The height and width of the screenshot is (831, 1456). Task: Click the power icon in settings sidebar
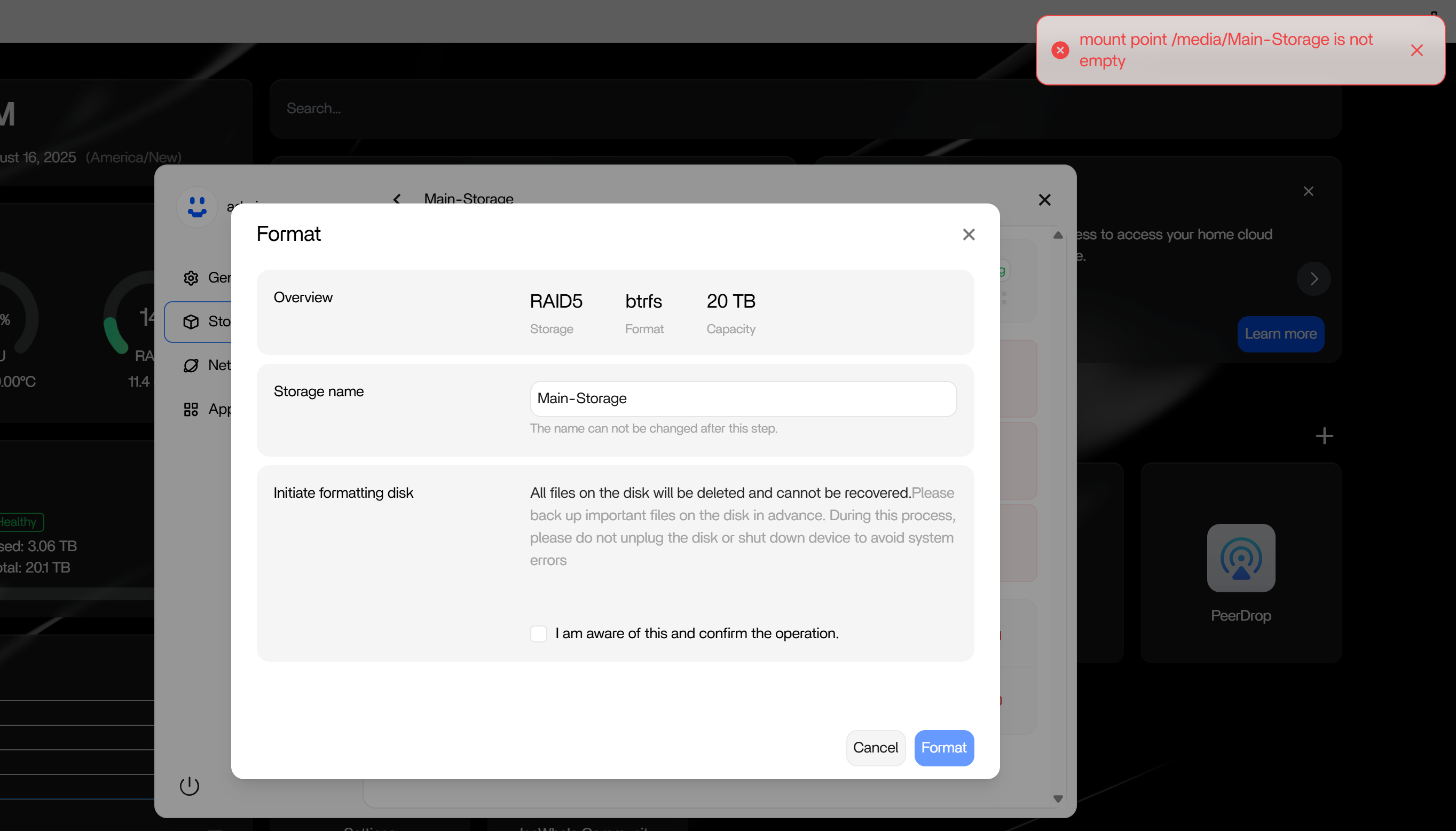pyautogui.click(x=190, y=786)
